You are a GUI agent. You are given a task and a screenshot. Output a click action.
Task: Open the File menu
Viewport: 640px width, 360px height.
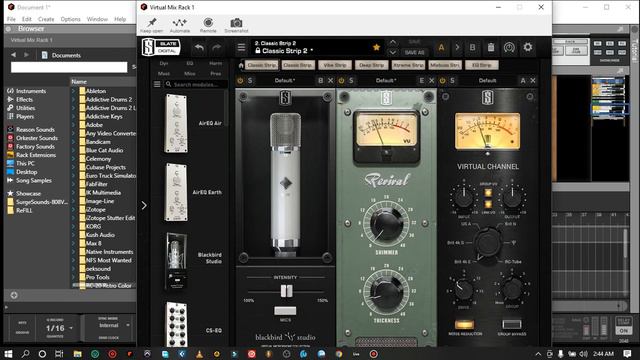click(x=11, y=19)
